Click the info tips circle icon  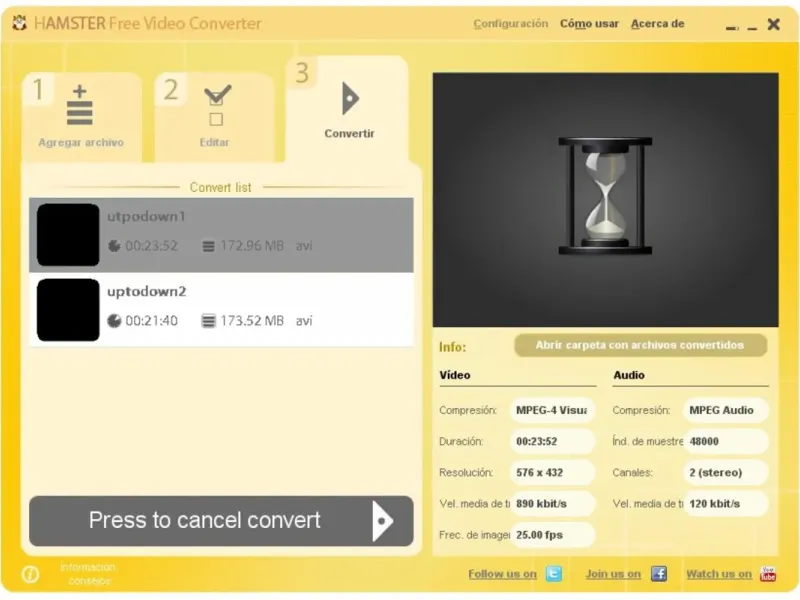(31, 574)
